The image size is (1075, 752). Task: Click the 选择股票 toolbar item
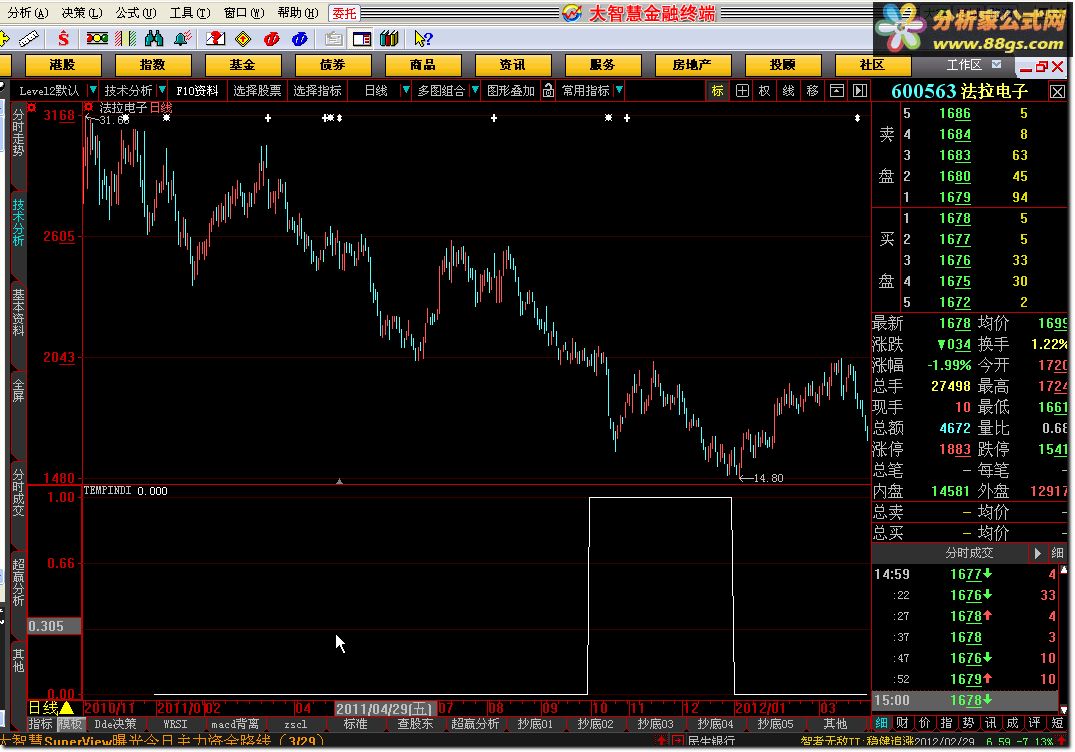(x=257, y=90)
